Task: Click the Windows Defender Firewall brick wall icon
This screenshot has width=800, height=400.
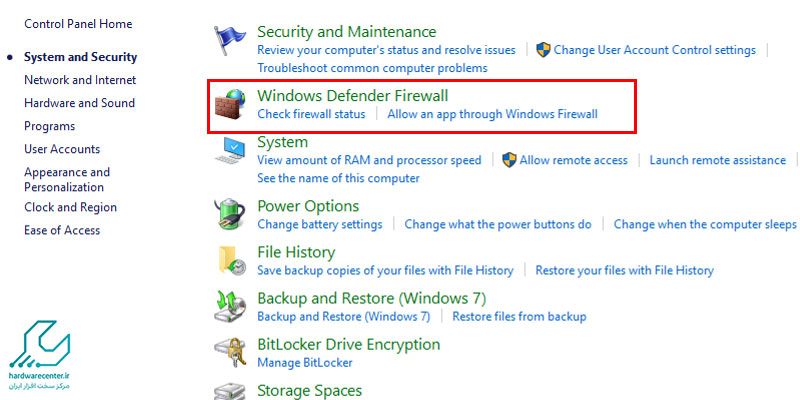Action: coord(230,104)
